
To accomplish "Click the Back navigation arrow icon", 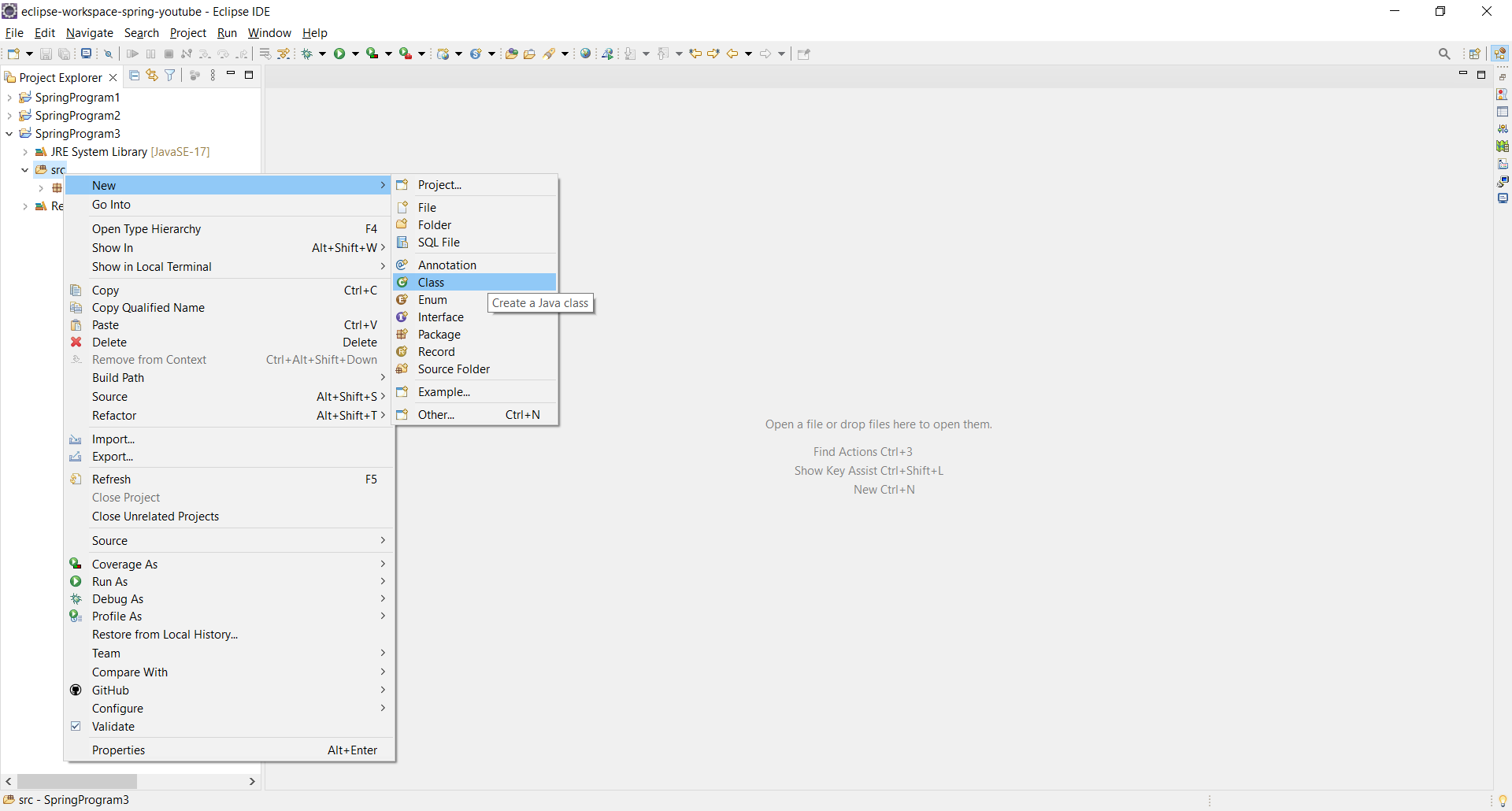I will tap(732, 54).
